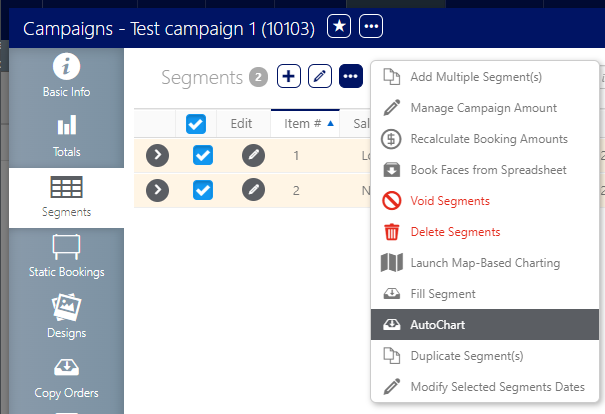Favorite the campaign with the star icon
Screen dimensions: 605x414
click(x=340, y=27)
